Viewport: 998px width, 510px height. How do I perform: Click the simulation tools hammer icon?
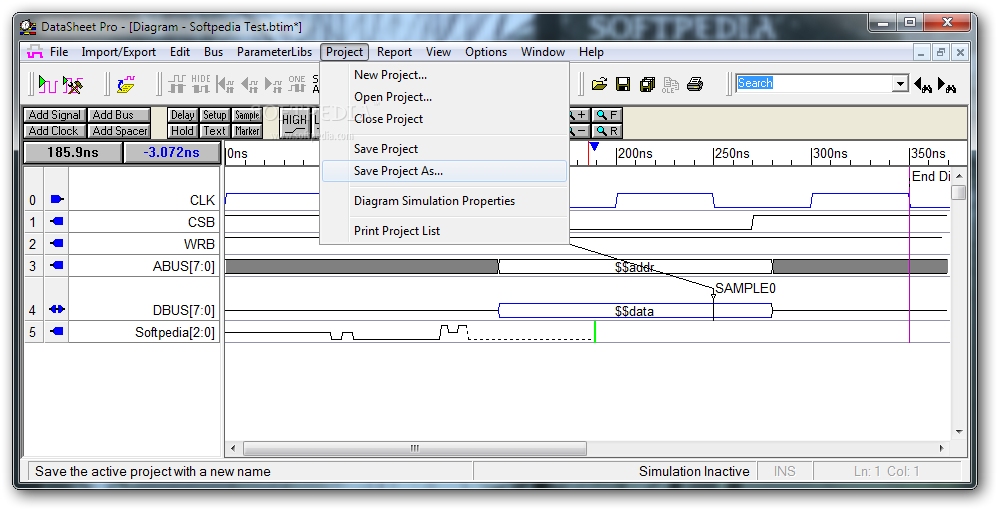click(x=73, y=84)
